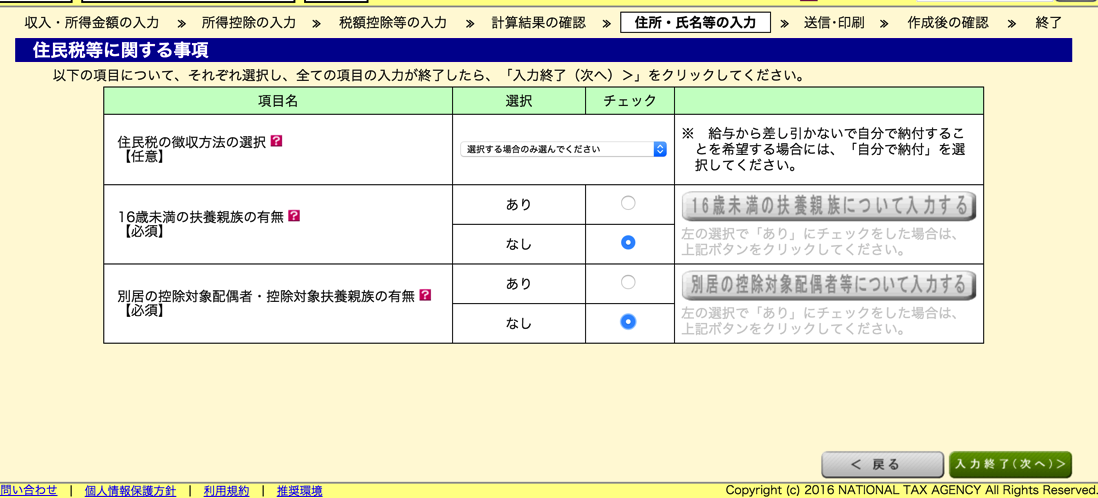Open 利用規約 link
Viewport: 1098px width, 498px height.
226,491
